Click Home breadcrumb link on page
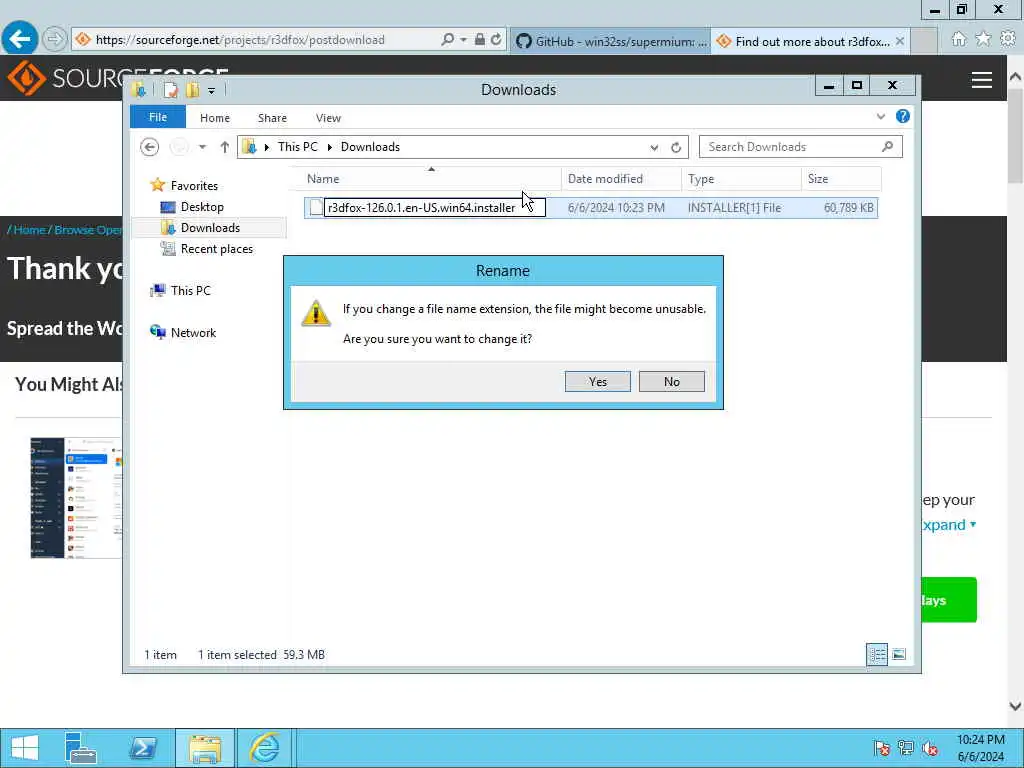The width and height of the screenshot is (1024, 768). (x=29, y=230)
